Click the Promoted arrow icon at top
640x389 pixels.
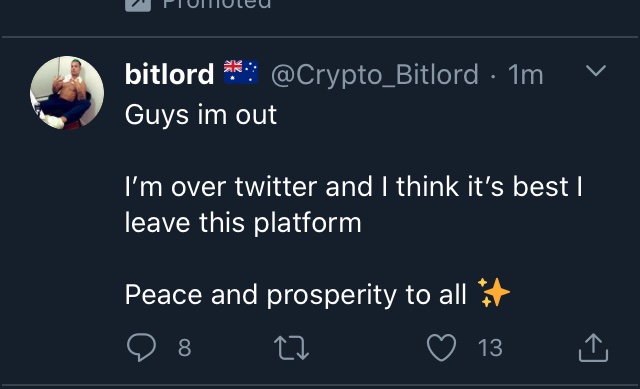(x=138, y=4)
